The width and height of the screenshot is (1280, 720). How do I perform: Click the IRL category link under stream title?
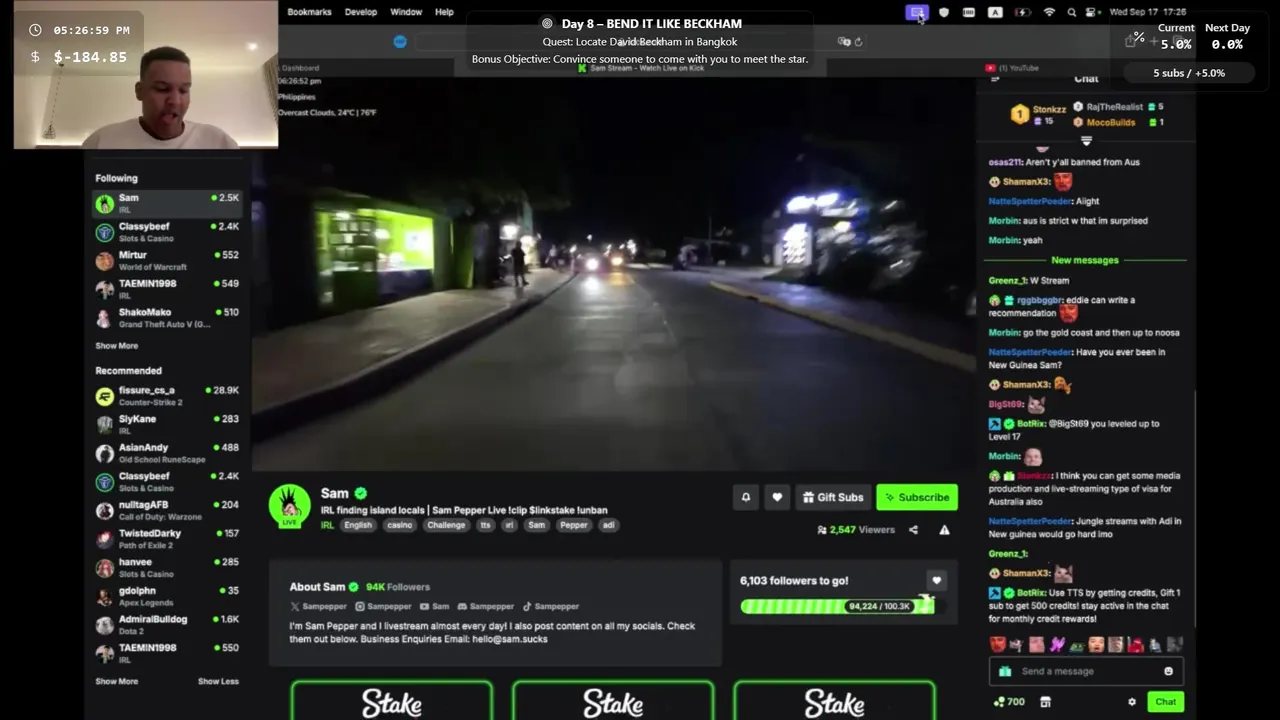pos(327,525)
